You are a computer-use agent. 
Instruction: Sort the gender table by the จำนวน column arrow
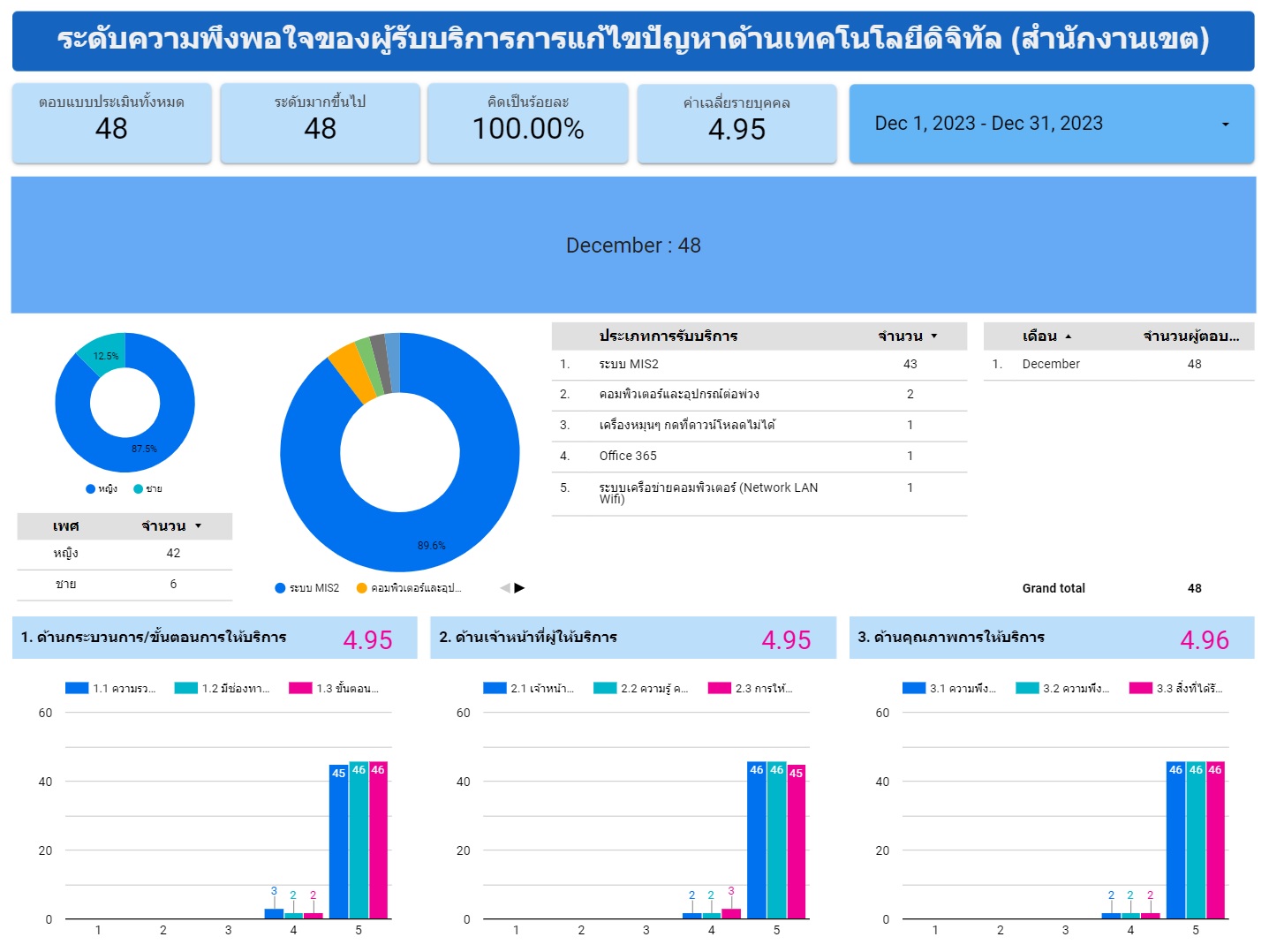coord(198,526)
